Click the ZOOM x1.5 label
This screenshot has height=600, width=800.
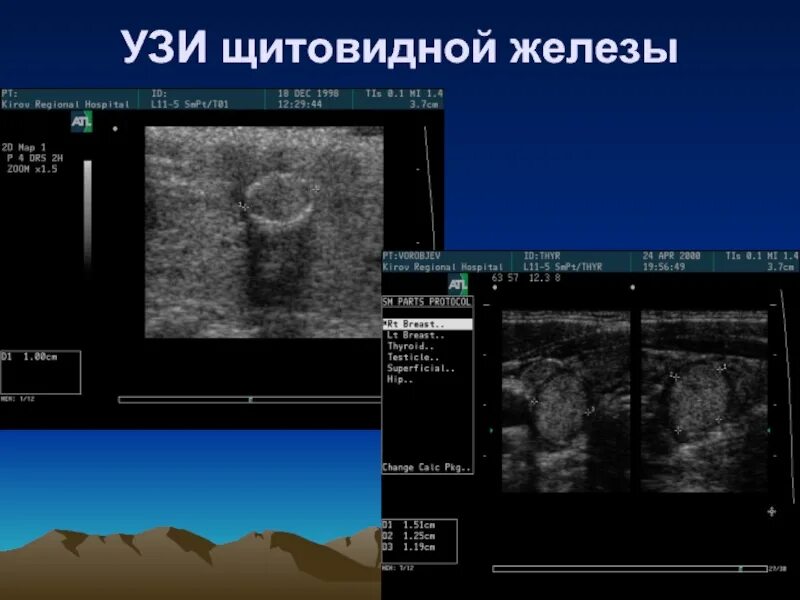(x=32, y=169)
